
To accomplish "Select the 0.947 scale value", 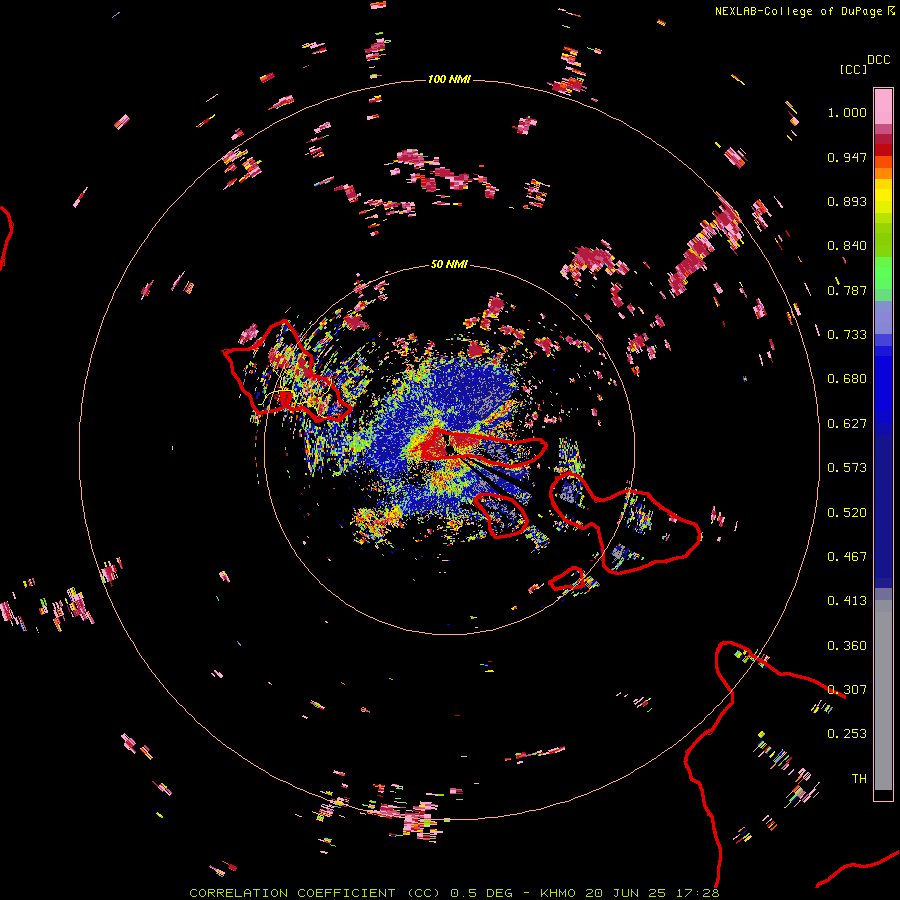I will (847, 157).
